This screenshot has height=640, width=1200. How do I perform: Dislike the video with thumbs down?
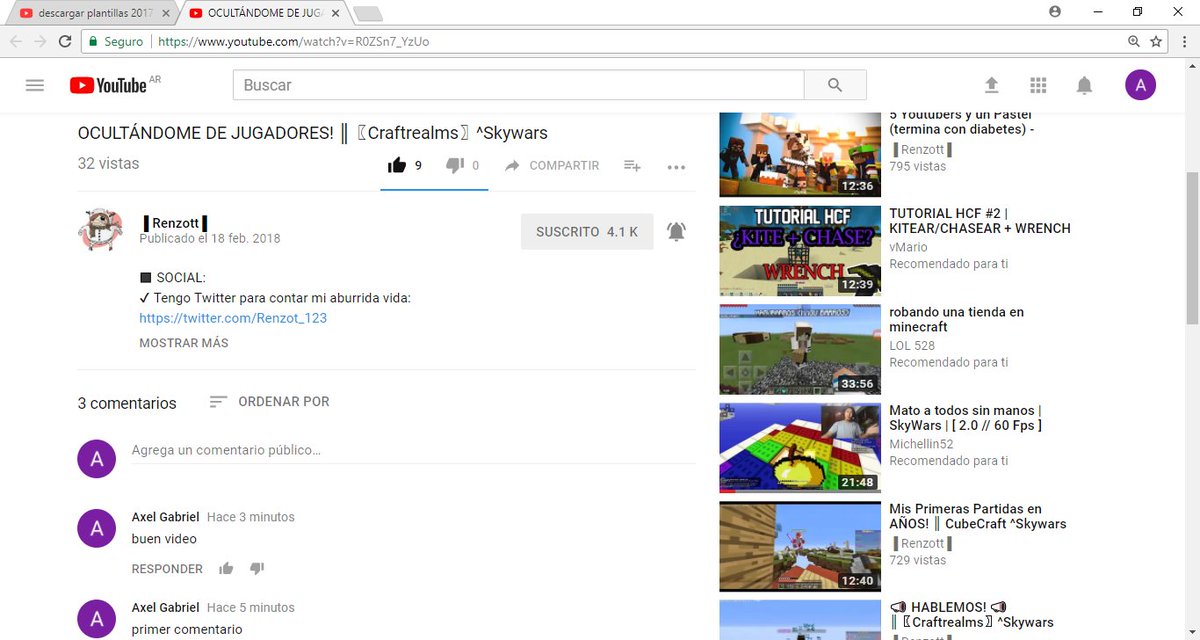pyautogui.click(x=454, y=165)
